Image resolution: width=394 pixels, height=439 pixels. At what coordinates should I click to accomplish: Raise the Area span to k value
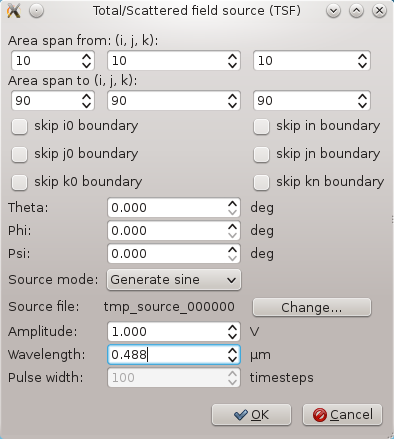tap(362, 96)
